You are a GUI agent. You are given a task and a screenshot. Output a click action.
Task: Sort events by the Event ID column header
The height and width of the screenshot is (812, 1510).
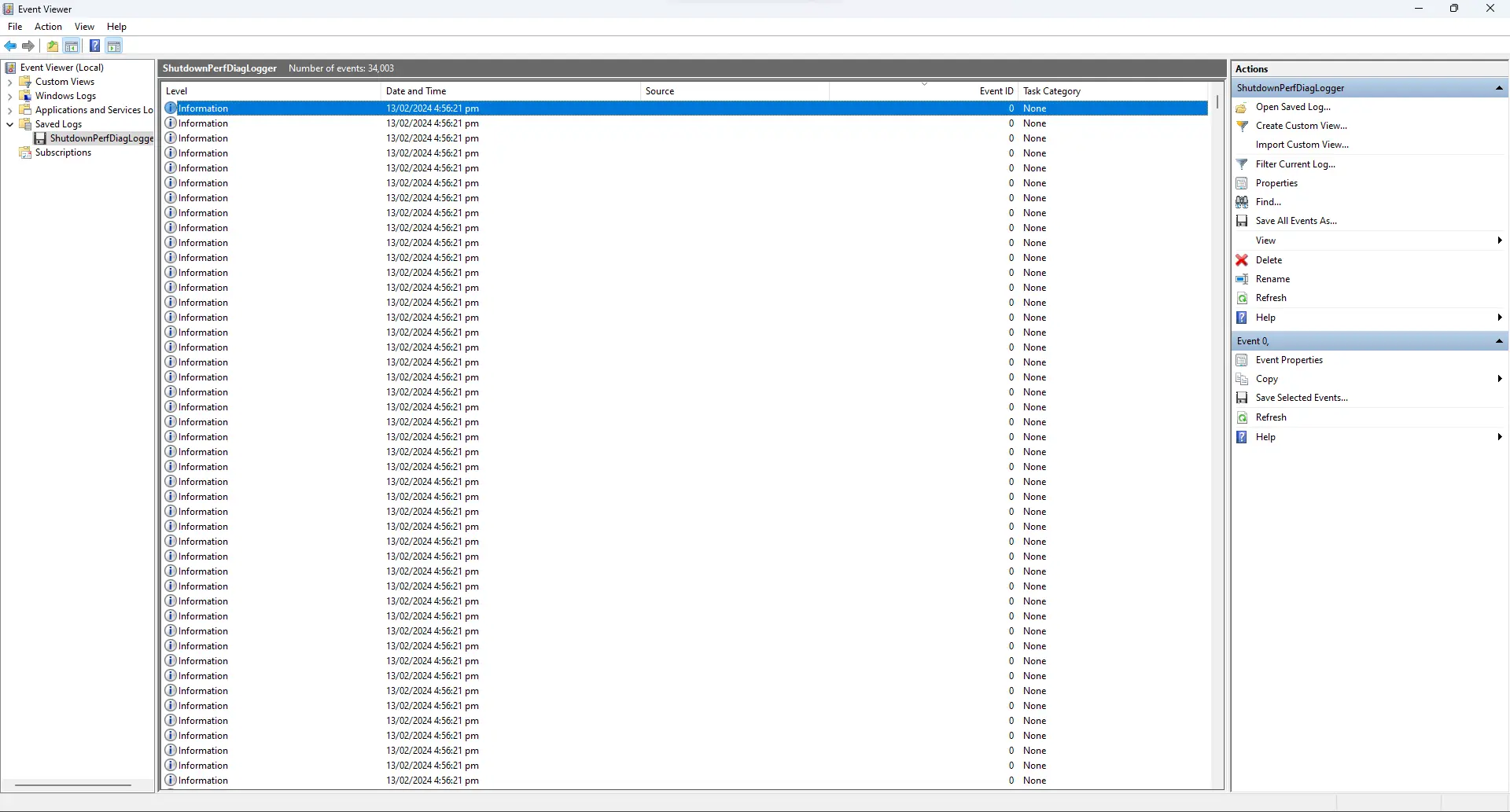pyautogui.click(x=923, y=91)
